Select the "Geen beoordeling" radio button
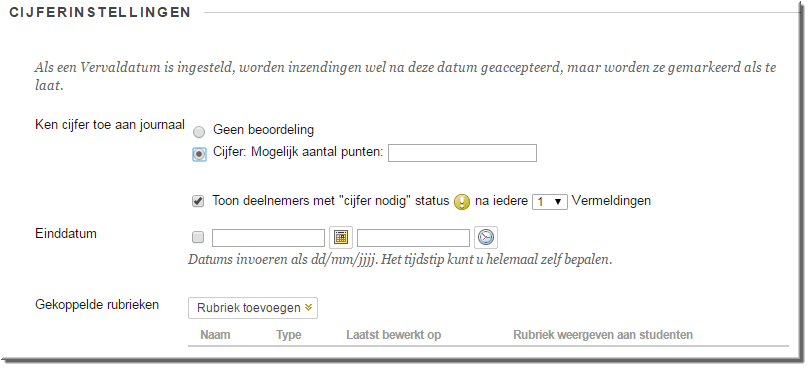 pos(199,132)
